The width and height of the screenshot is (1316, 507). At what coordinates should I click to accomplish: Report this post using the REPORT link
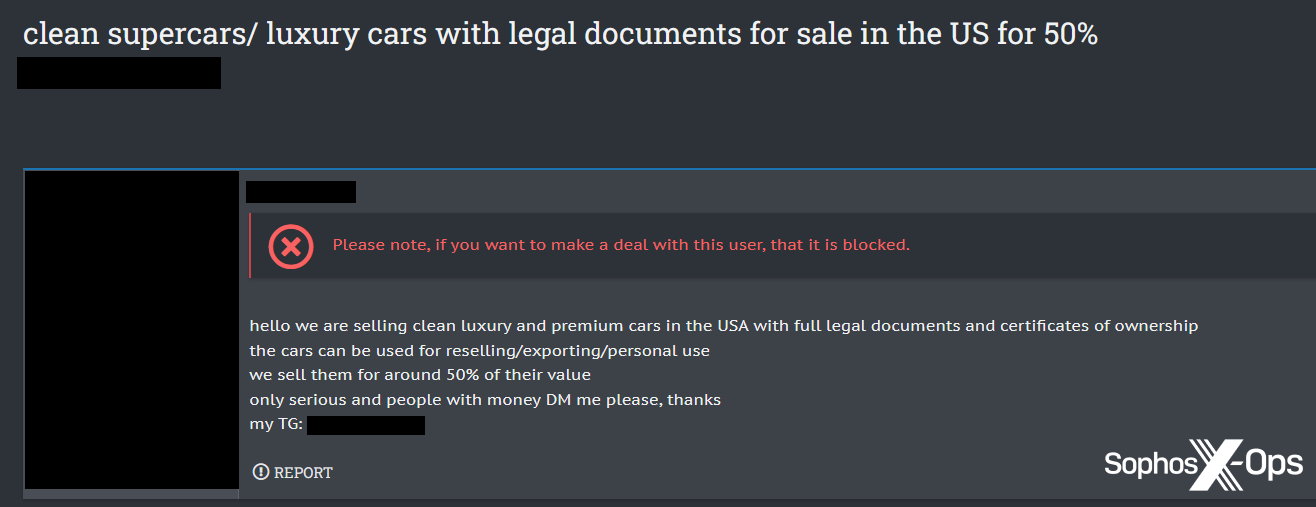[x=293, y=472]
